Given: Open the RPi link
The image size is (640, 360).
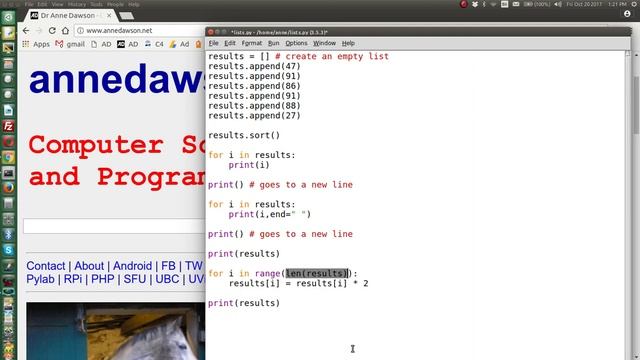Looking at the screenshot, I should coord(73,279).
